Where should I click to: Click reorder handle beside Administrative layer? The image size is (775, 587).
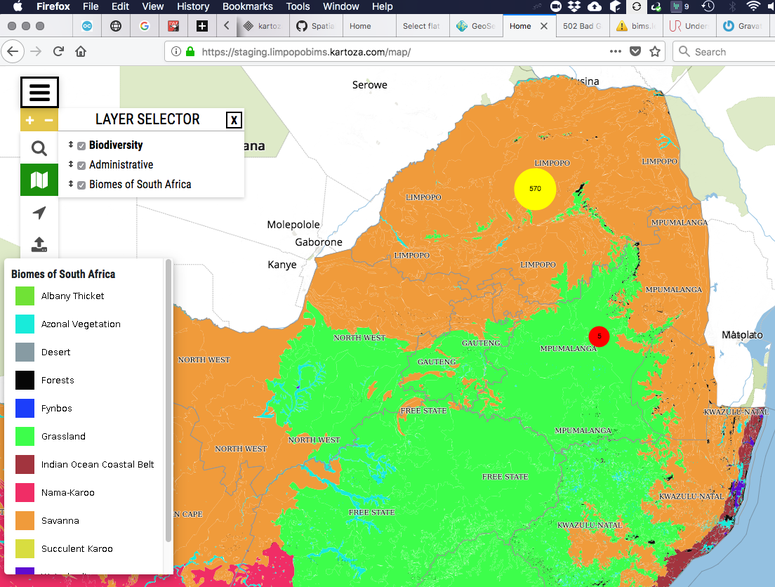(x=71, y=165)
